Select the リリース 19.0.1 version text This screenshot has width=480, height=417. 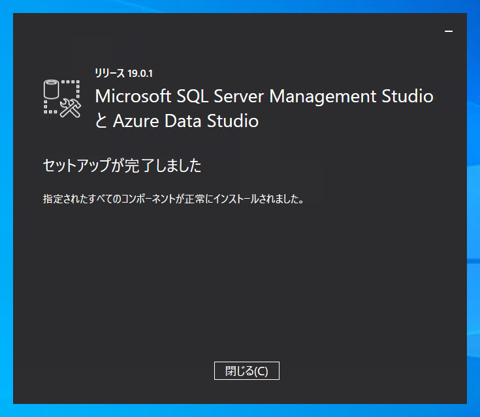pos(124,73)
